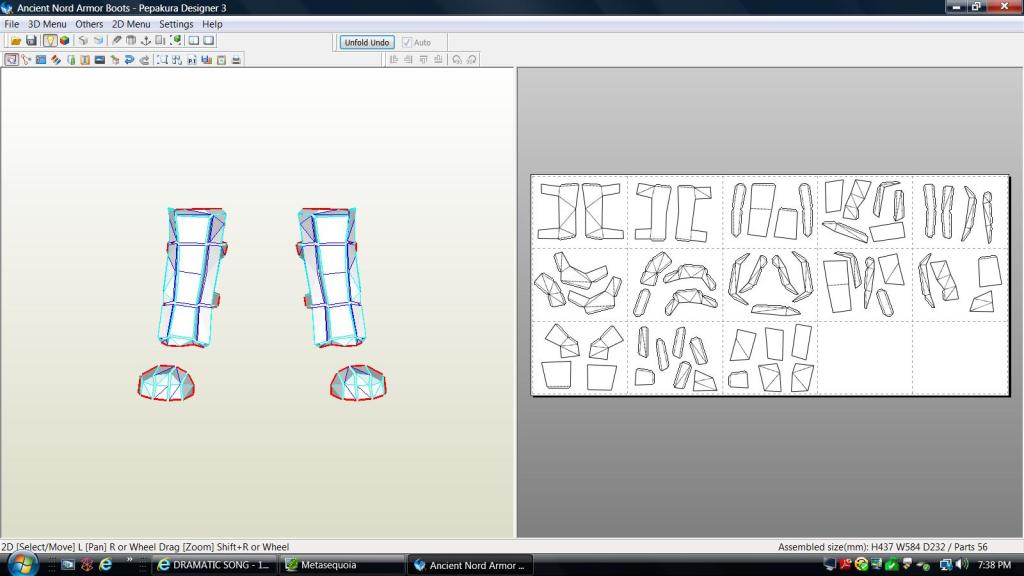1024x576 pixels.
Task: Open Internet Explorer quick launch icon
Action: coord(105,564)
